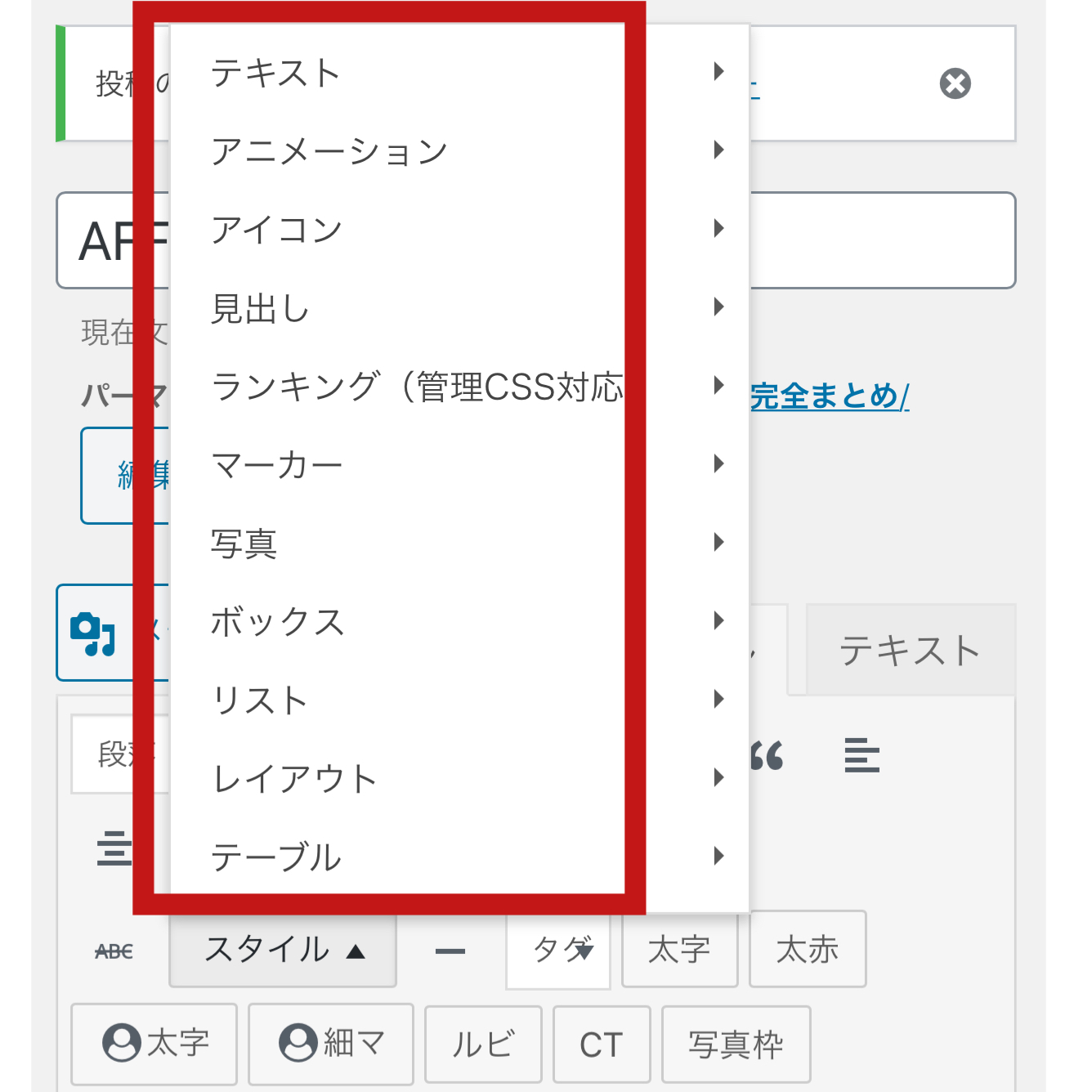The width and height of the screenshot is (1092, 1092).
Task: Click the alignment icon on the lower-left toolbar
Action: tap(114, 848)
